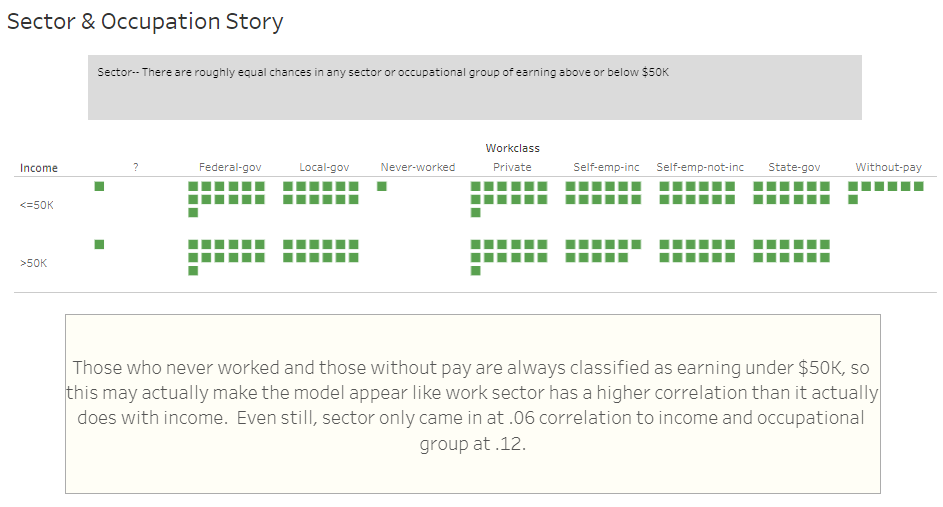Click first green mark under Without-pay
This screenshot has height=507, width=943.
click(x=853, y=186)
